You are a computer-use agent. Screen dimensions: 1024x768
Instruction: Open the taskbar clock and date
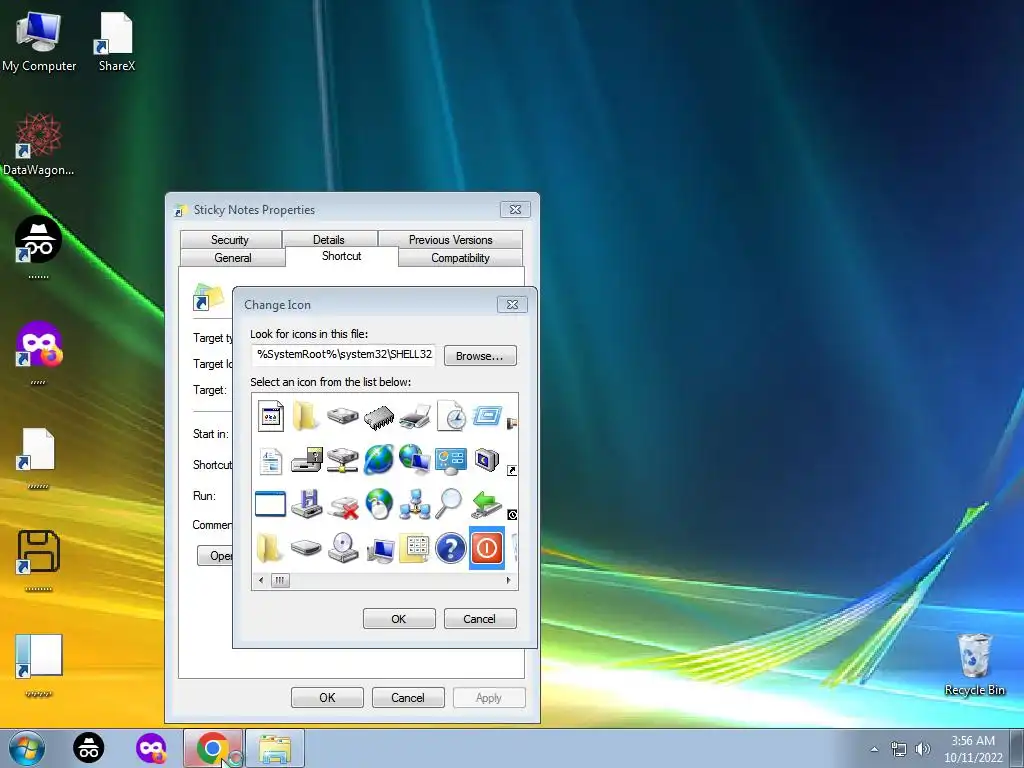click(973, 749)
